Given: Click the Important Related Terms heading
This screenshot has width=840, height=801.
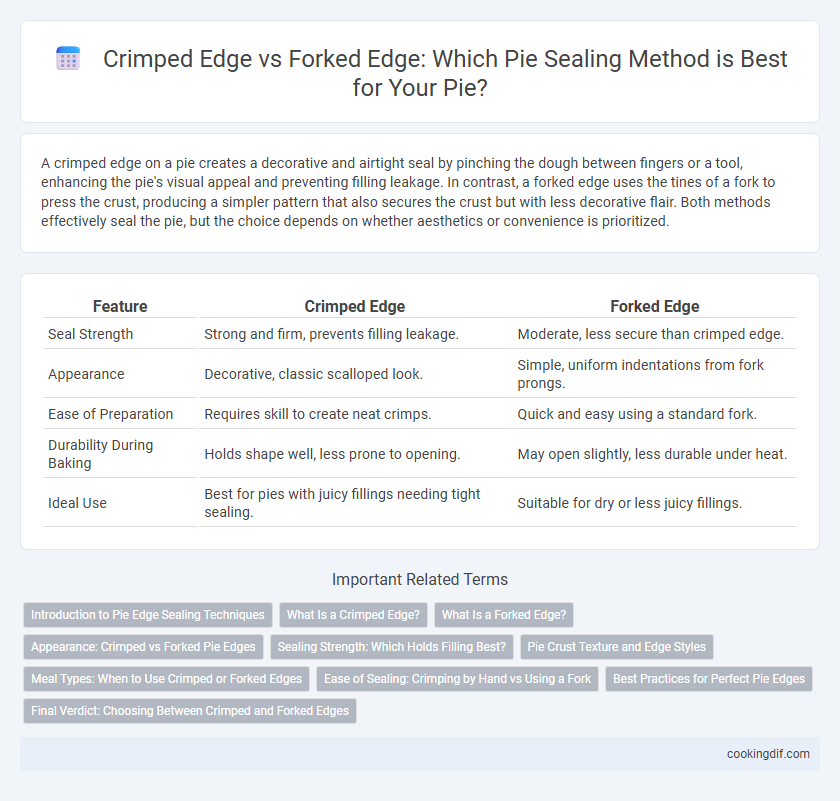Looking at the screenshot, I should pos(420,579).
